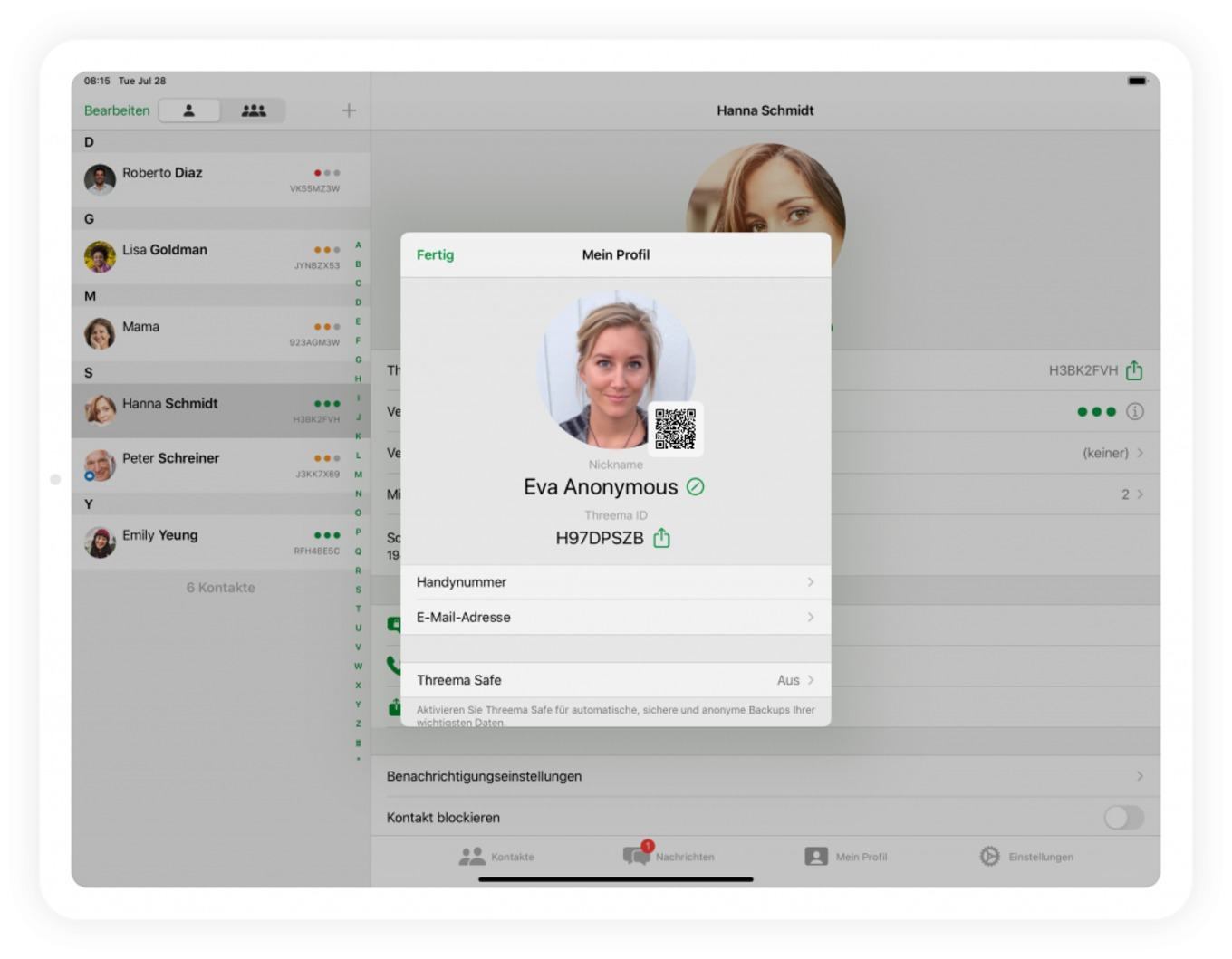Tap Hanna Schmidt large profile photo

tap(766, 188)
